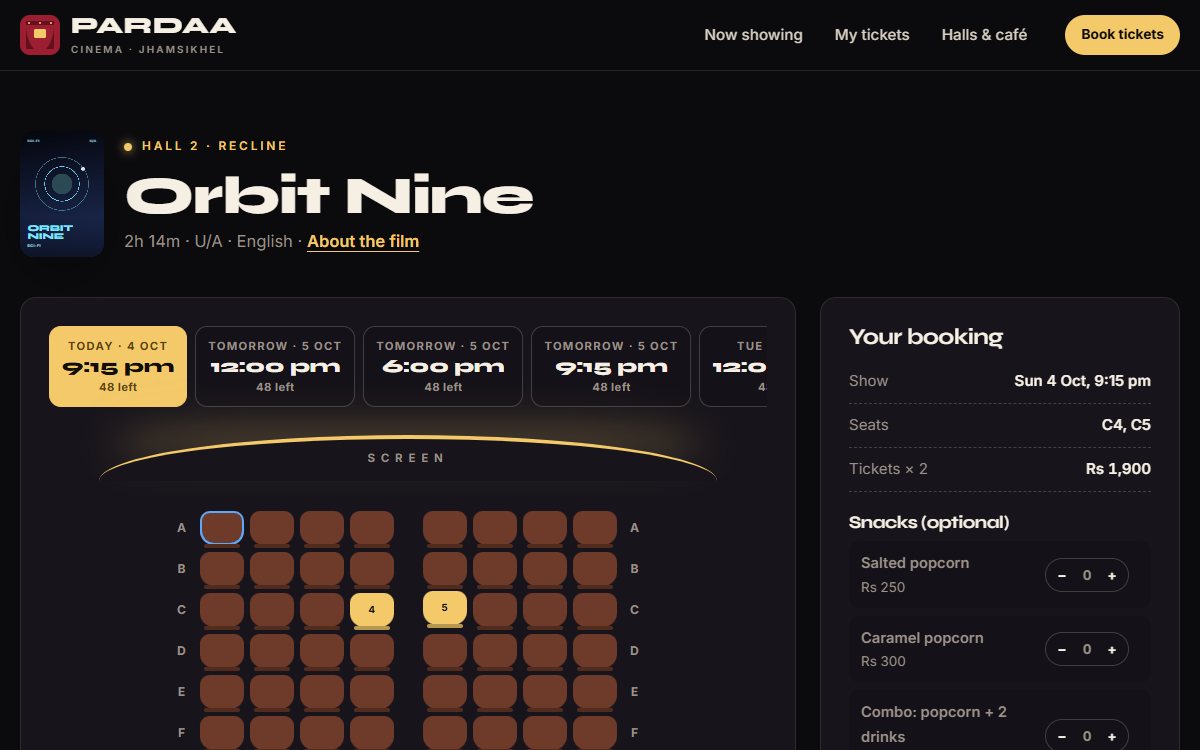Click the 'Rs 250' salted popcorn price
Viewport: 1200px width, 750px height.
[x=883, y=587]
